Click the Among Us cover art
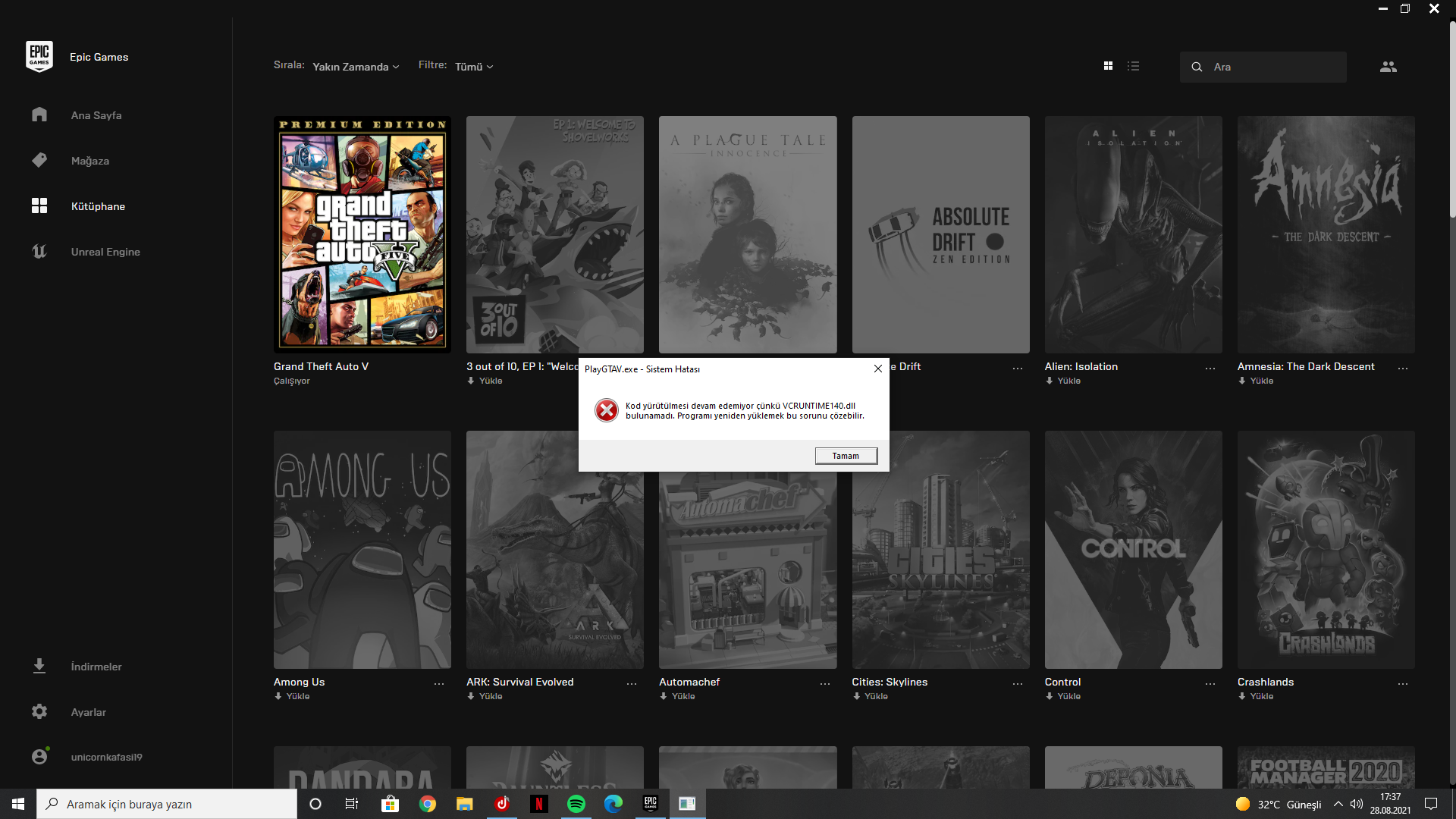 coord(362,550)
